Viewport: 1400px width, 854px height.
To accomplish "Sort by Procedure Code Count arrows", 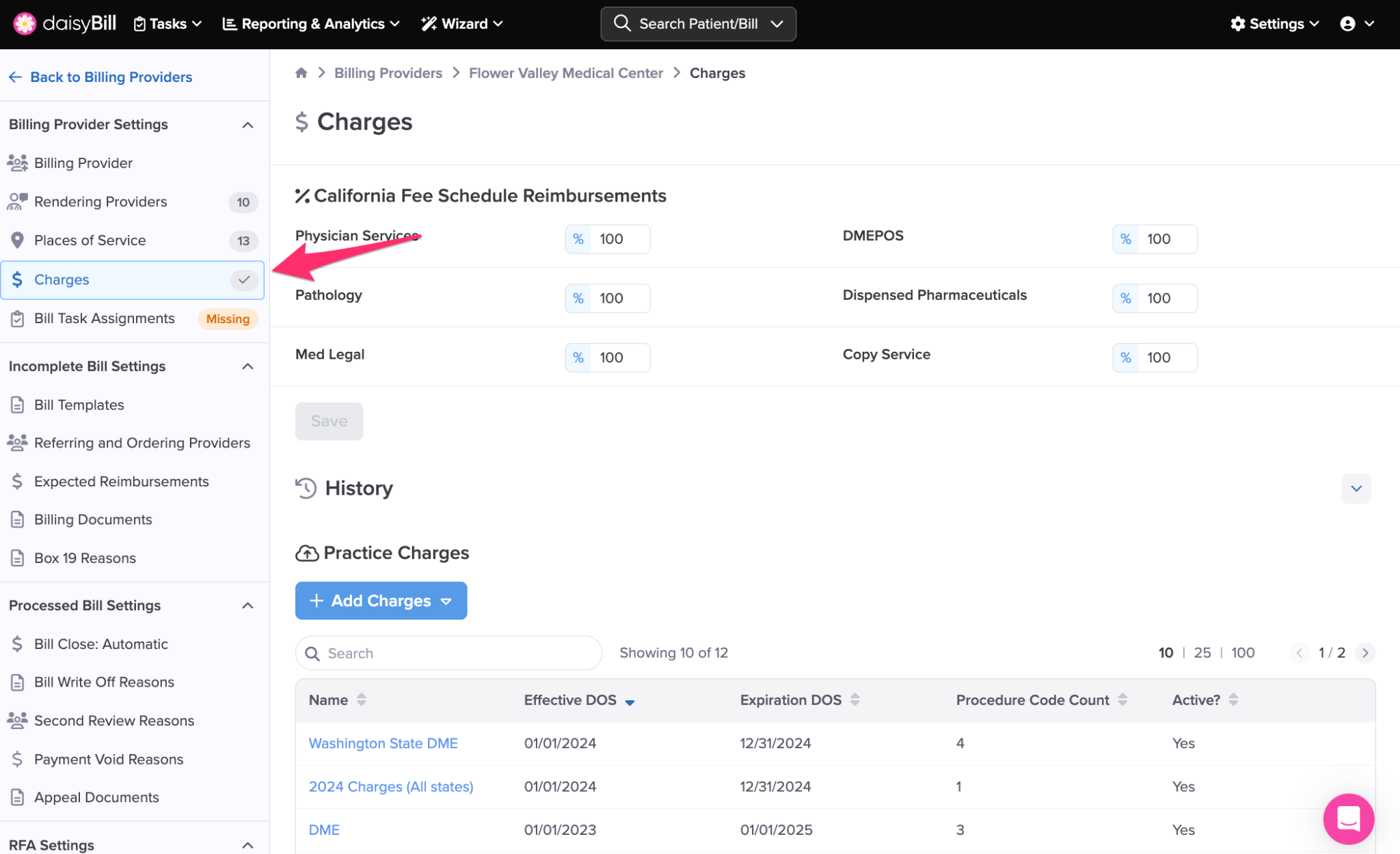I will tap(1122, 700).
